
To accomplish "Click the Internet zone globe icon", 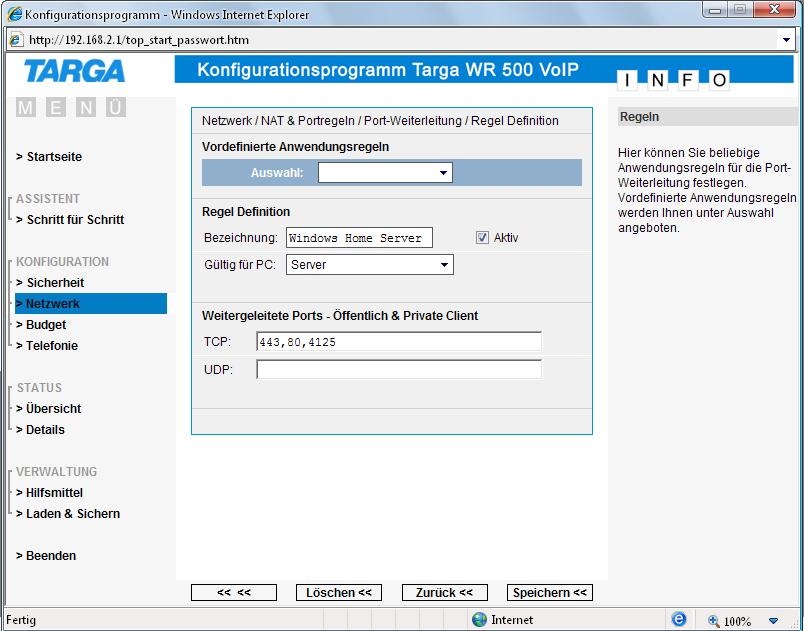I will pos(479,620).
